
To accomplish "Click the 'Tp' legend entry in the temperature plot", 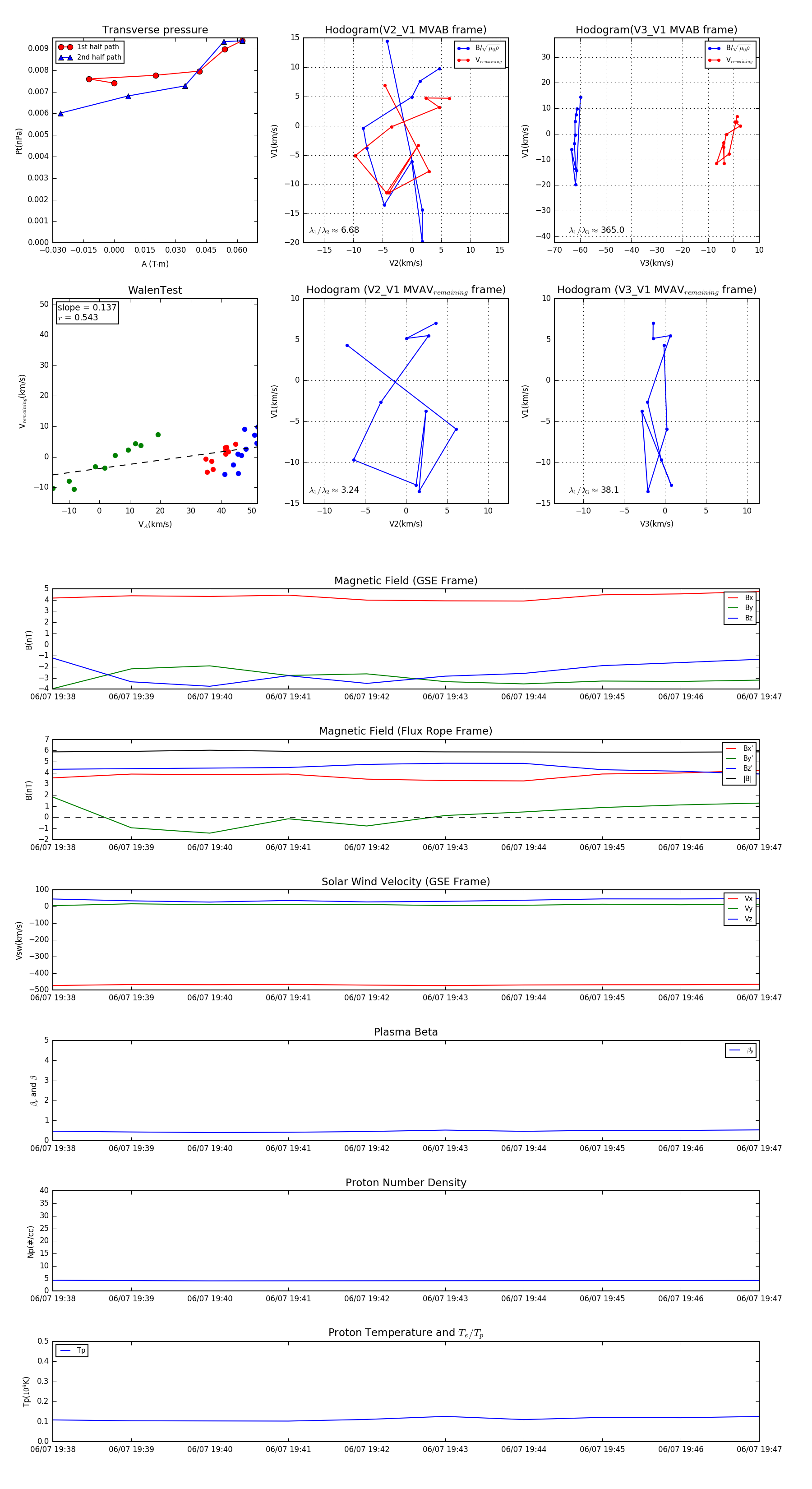I will pos(72,1351).
